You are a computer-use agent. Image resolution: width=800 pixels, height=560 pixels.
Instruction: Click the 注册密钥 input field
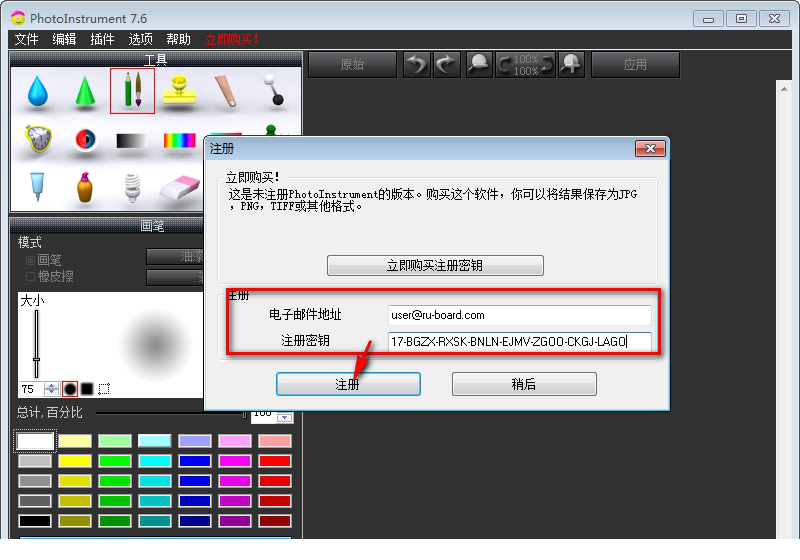(519, 341)
